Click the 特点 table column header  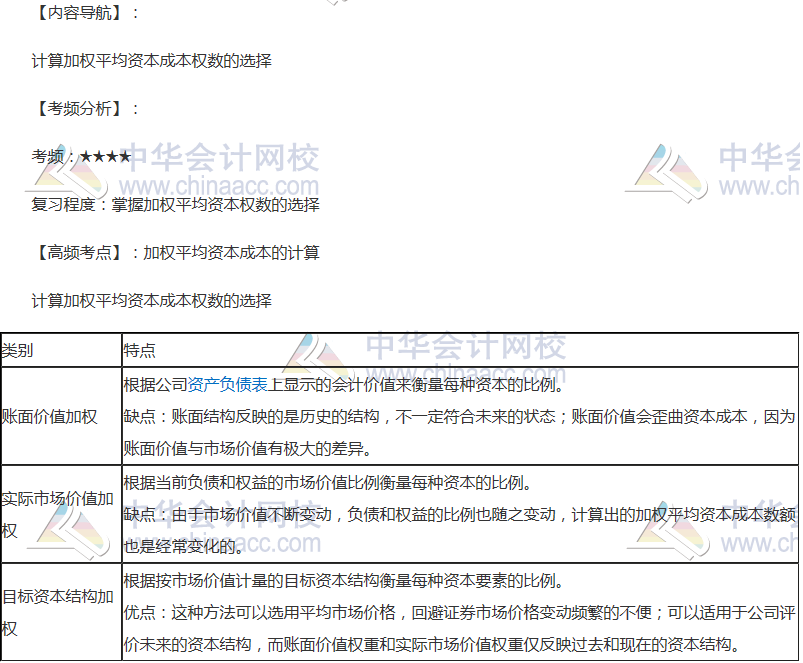pyautogui.click(x=140, y=351)
